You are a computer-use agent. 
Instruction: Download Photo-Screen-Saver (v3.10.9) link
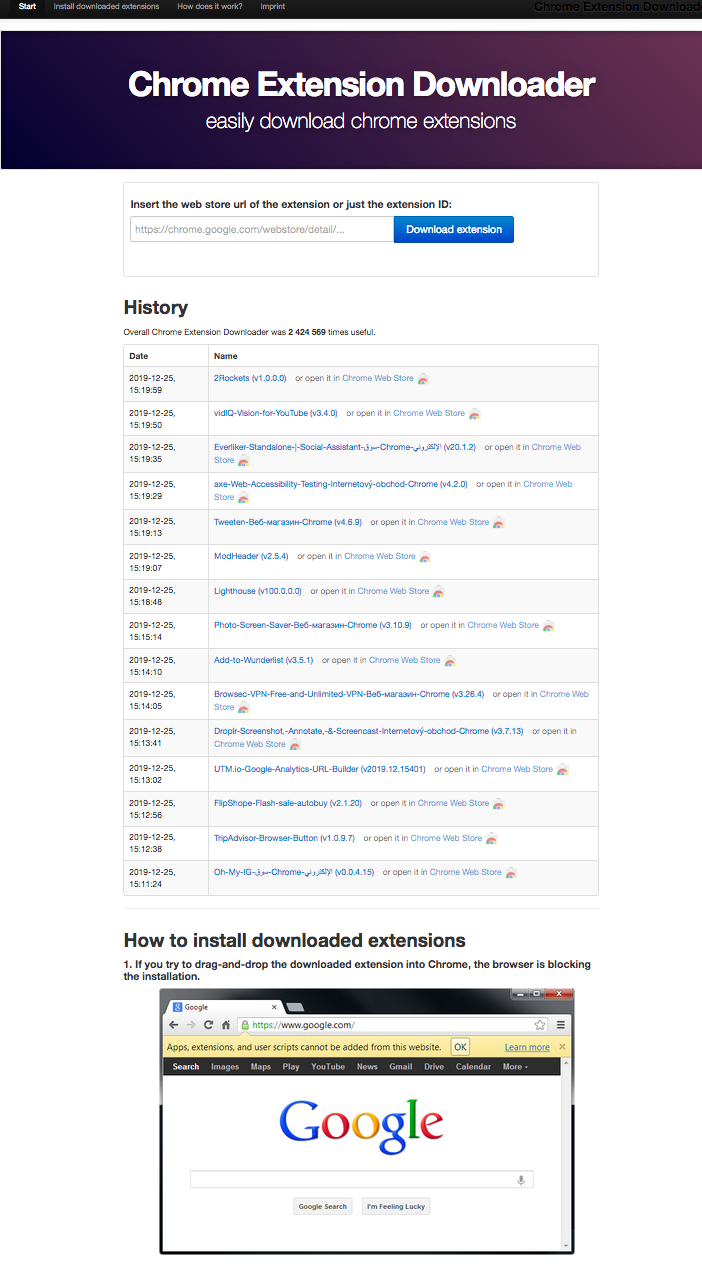click(x=313, y=625)
